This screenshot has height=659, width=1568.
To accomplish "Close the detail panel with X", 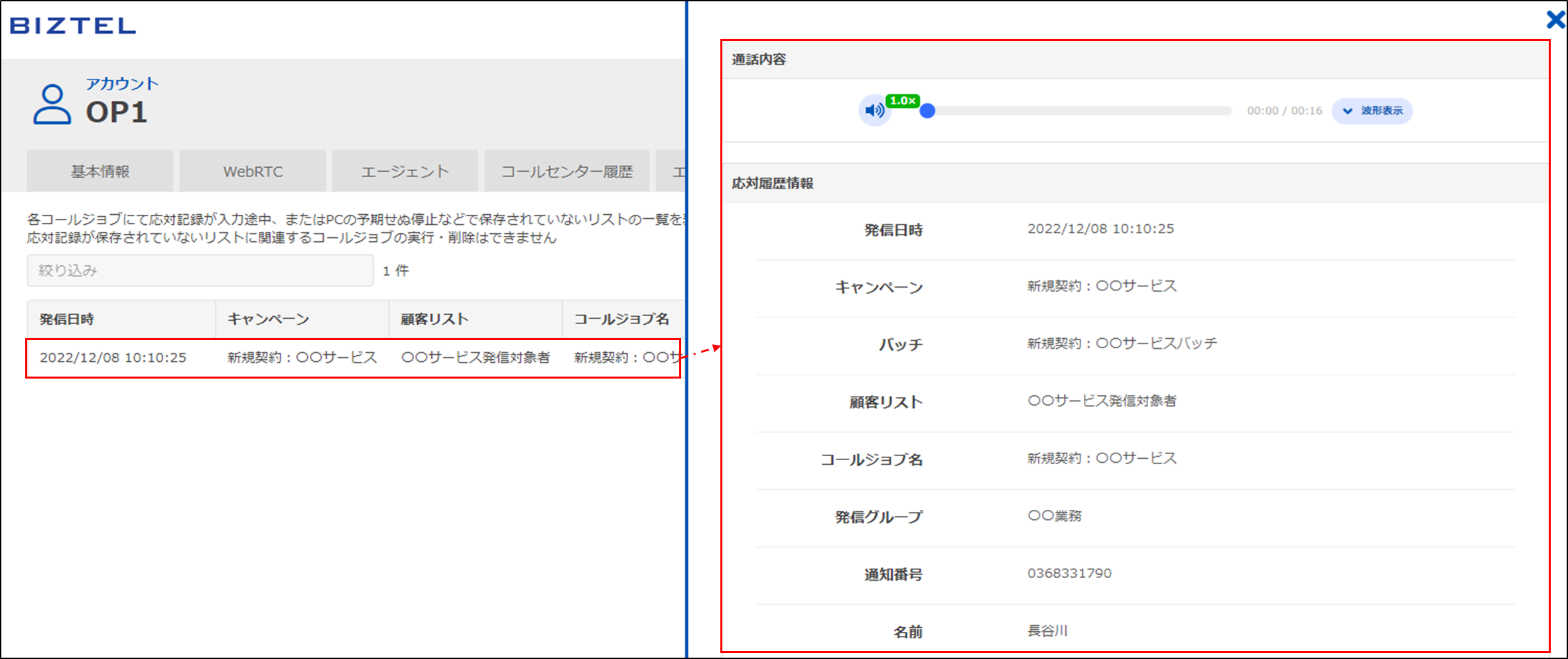I will pyautogui.click(x=1555, y=19).
